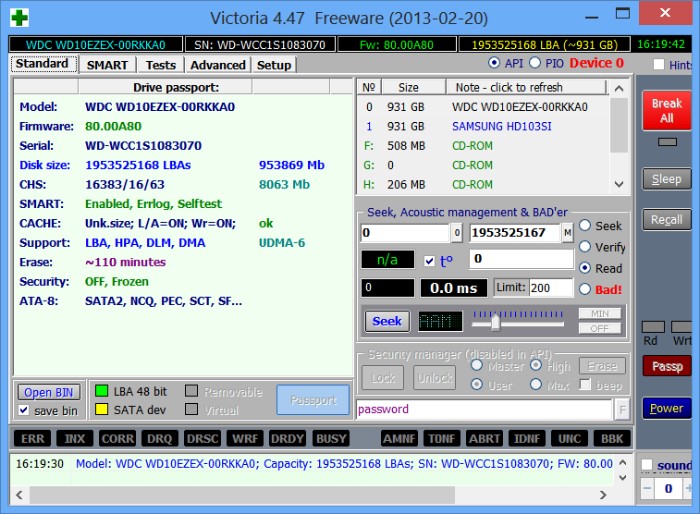Screen dimensions: 700x514
Task: Click the Open BIN button
Action: click(49, 392)
